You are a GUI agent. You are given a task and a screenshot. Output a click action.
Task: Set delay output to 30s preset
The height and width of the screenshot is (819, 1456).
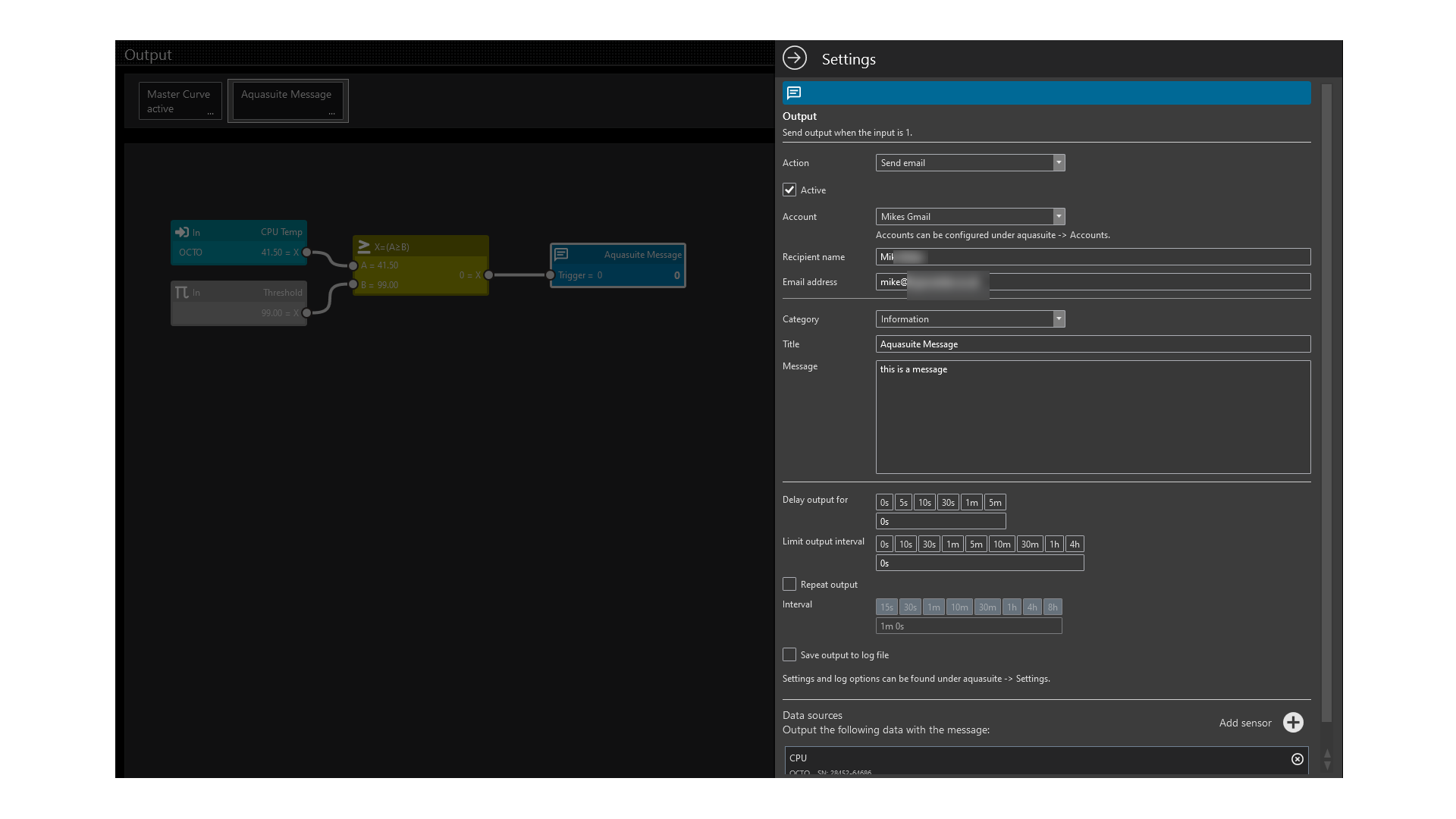point(948,503)
